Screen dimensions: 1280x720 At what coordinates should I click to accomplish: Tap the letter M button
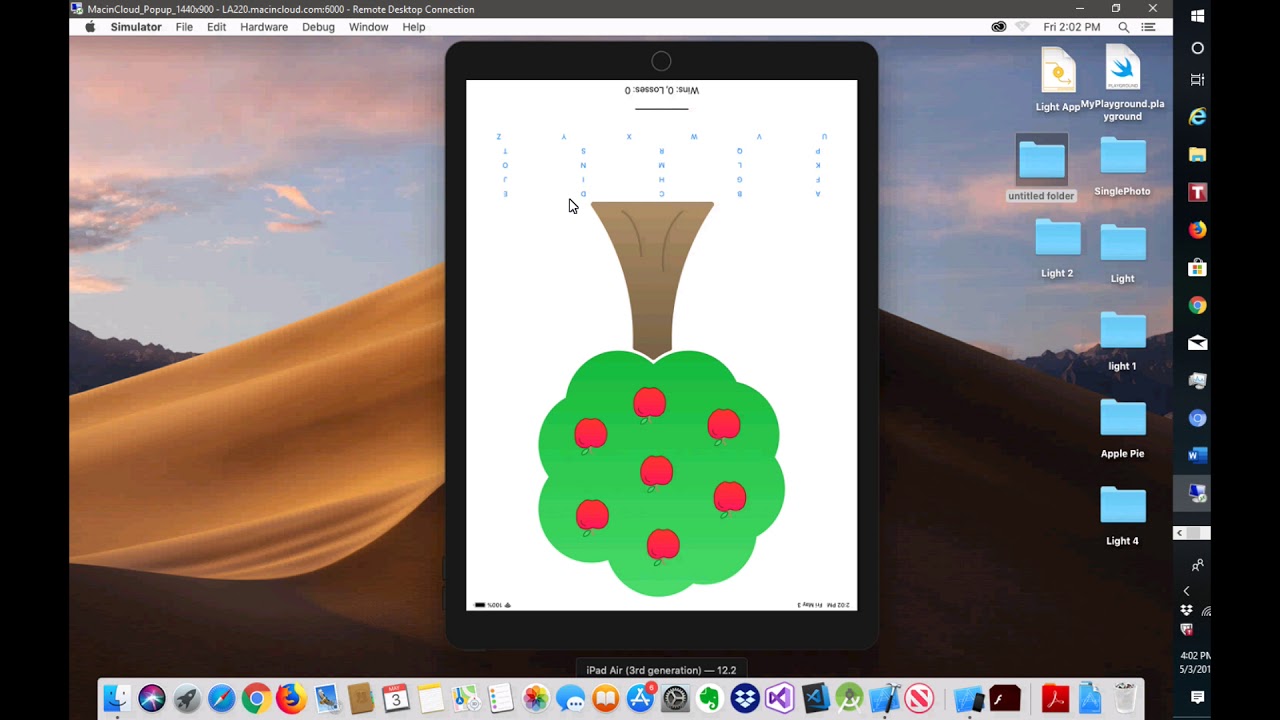(661, 165)
